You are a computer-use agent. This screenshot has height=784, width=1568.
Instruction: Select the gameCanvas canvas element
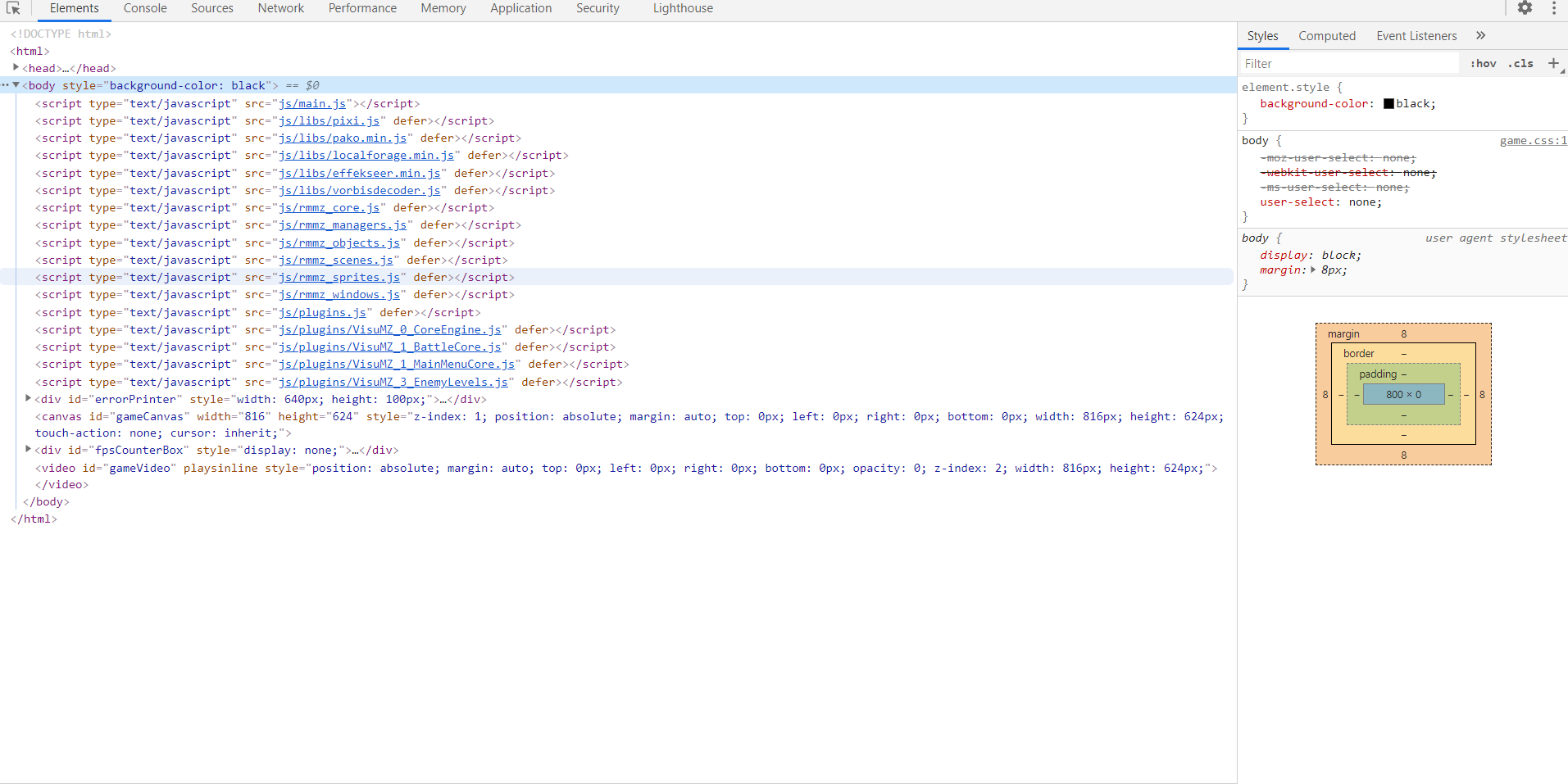(x=629, y=424)
